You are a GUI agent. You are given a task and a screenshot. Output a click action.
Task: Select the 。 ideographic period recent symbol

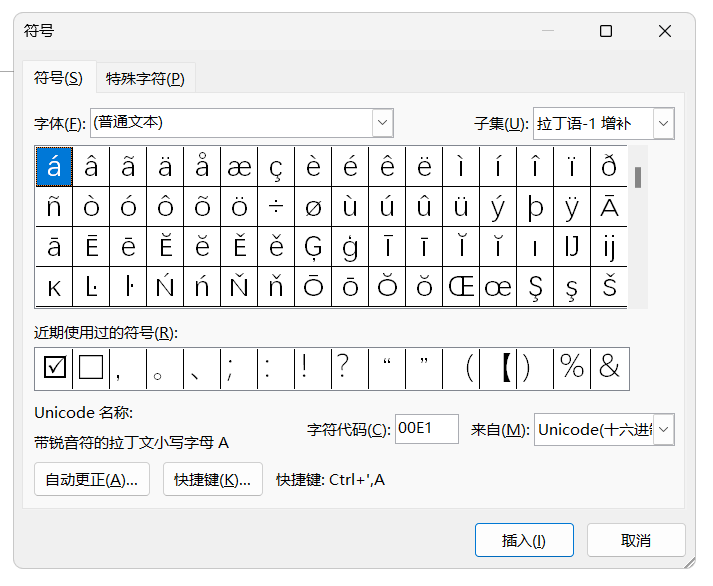click(x=165, y=369)
